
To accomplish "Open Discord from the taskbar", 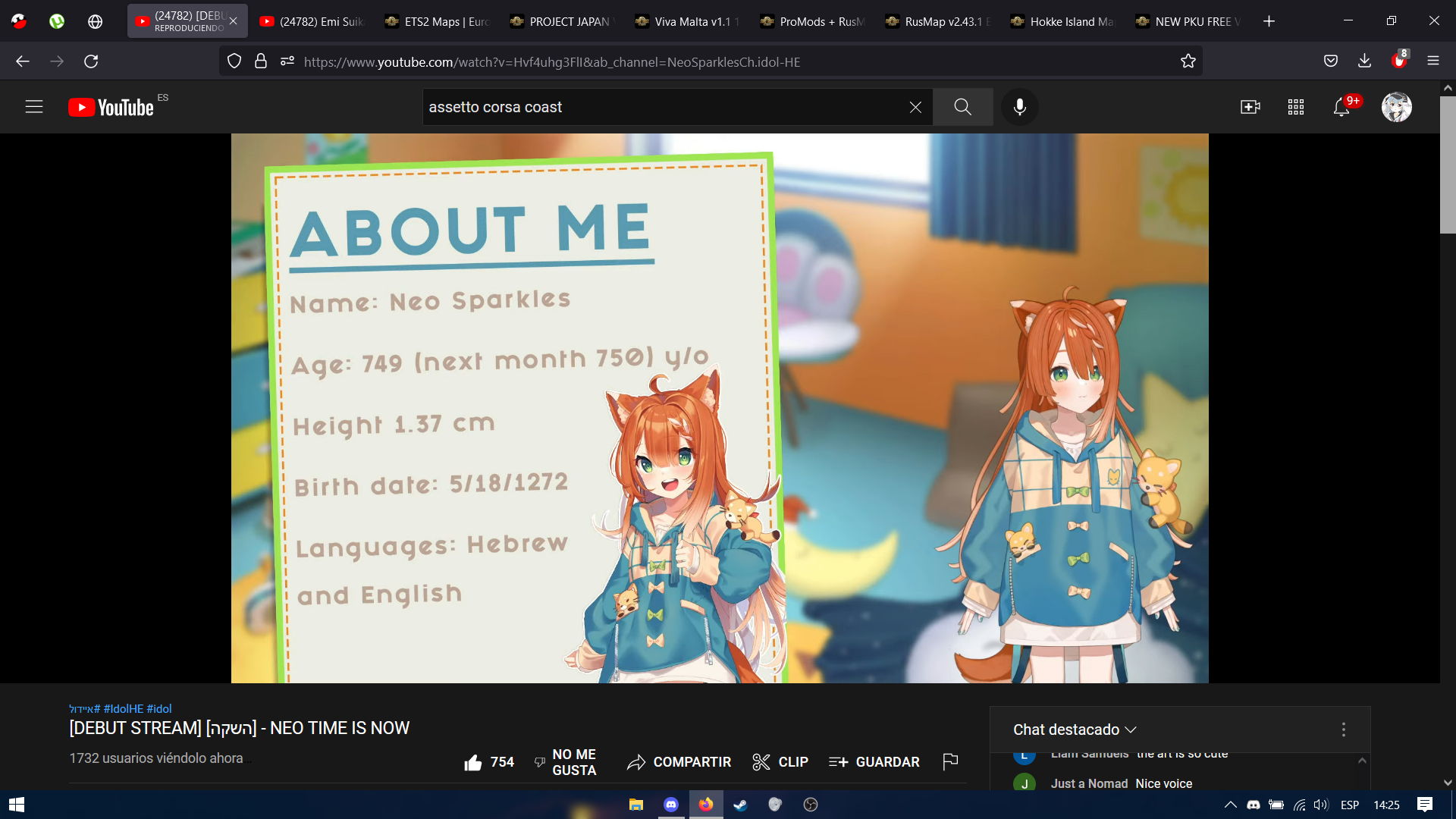I will (670, 805).
